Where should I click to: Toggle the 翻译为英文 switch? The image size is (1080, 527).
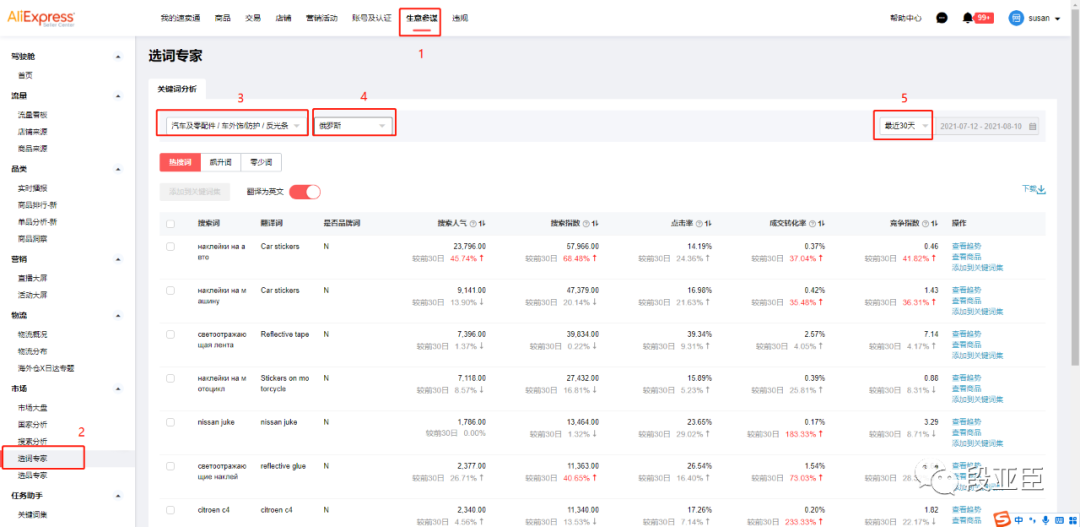click(305, 192)
